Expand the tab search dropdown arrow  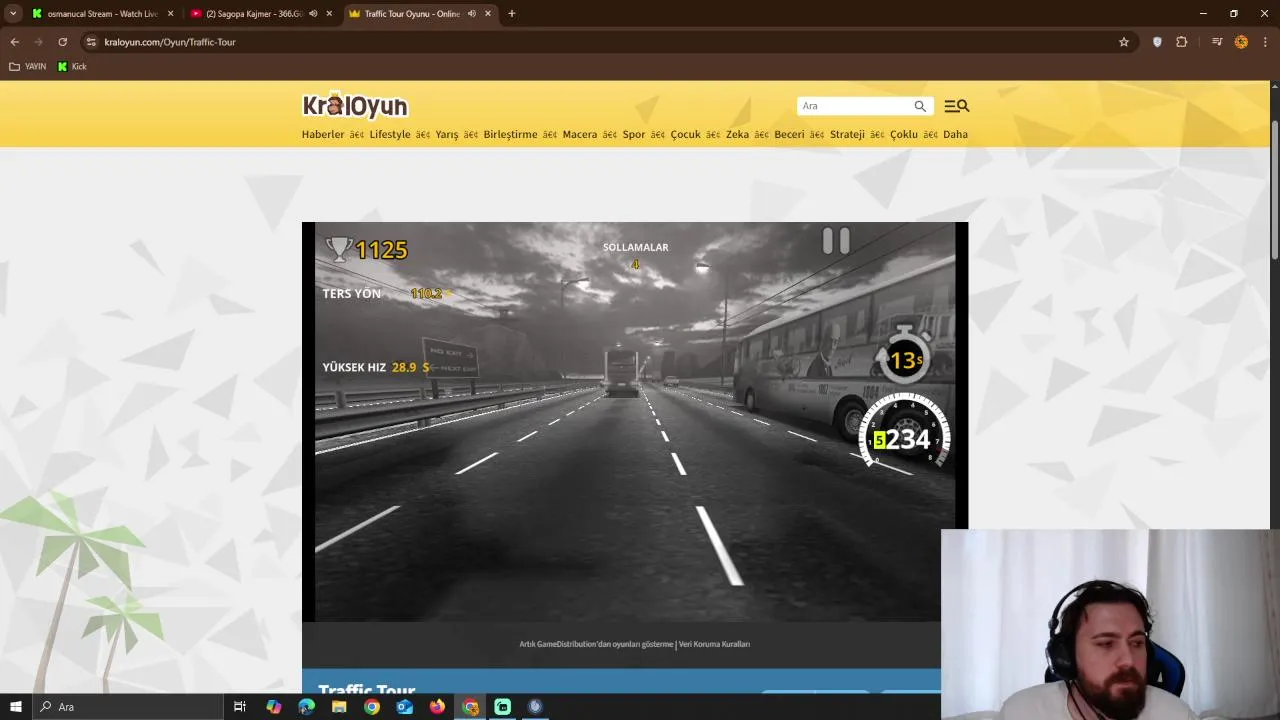click(13, 14)
